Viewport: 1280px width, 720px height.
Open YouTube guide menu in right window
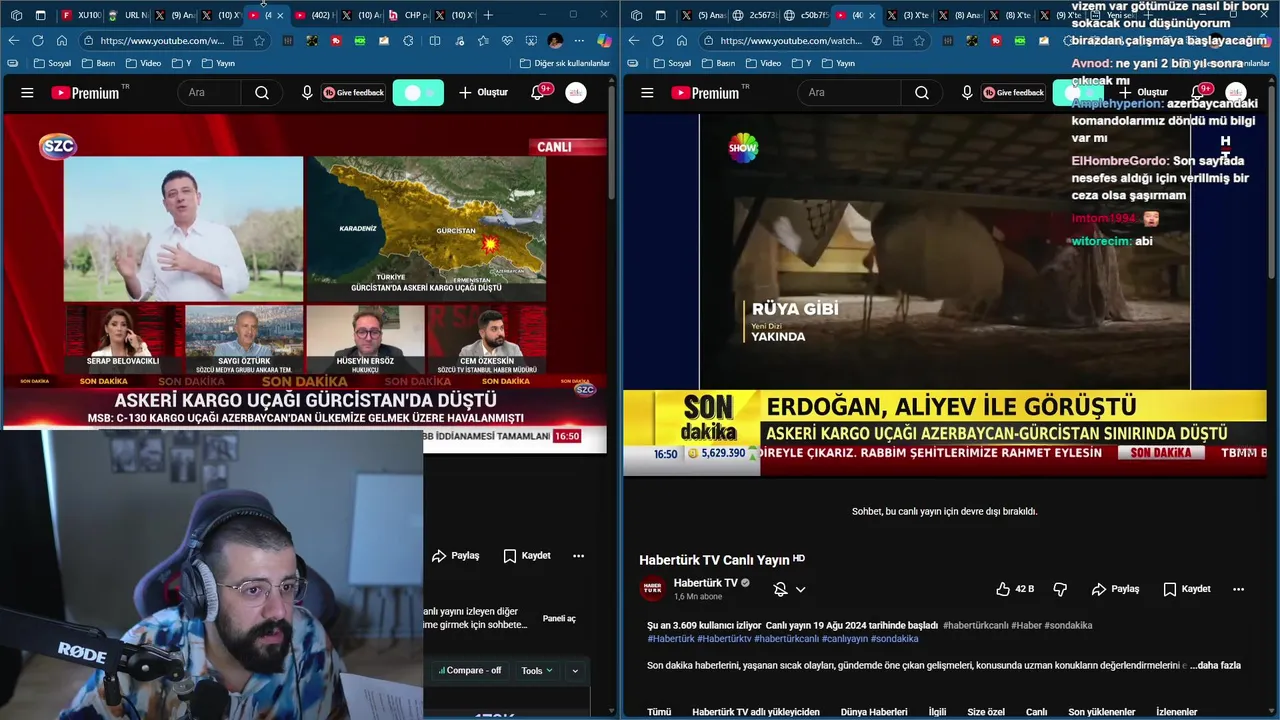(x=647, y=93)
